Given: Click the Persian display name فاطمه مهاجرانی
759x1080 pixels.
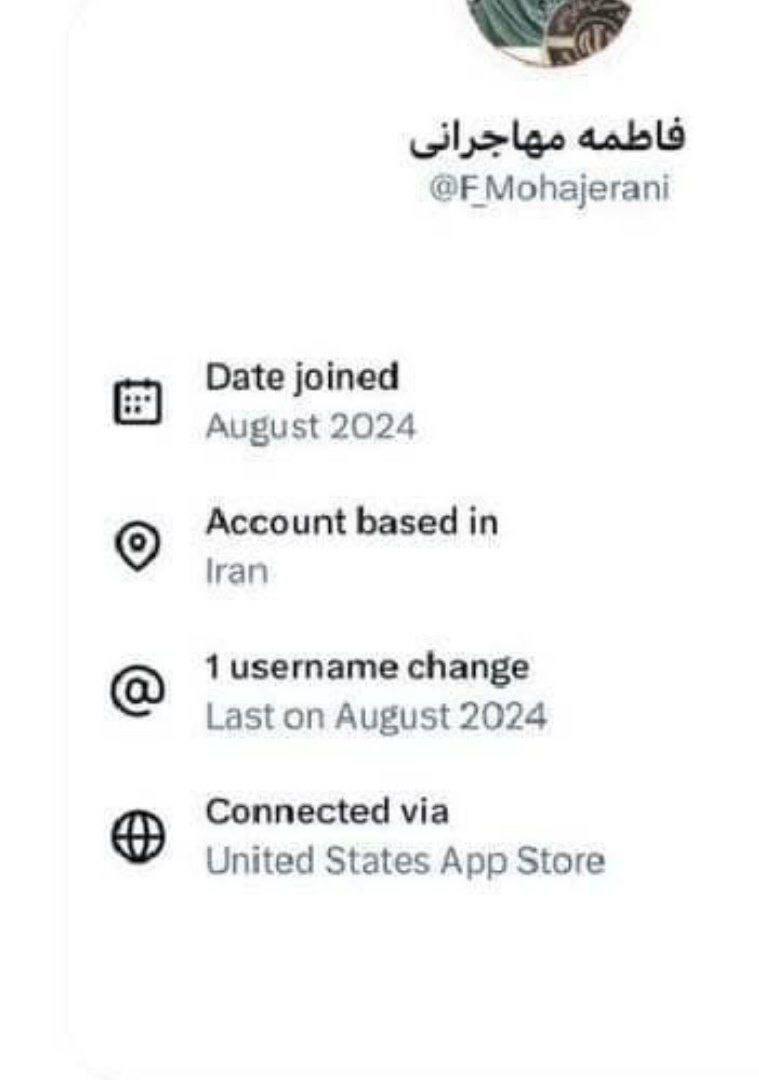Looking at the screenshot, I should pos(547,137).
